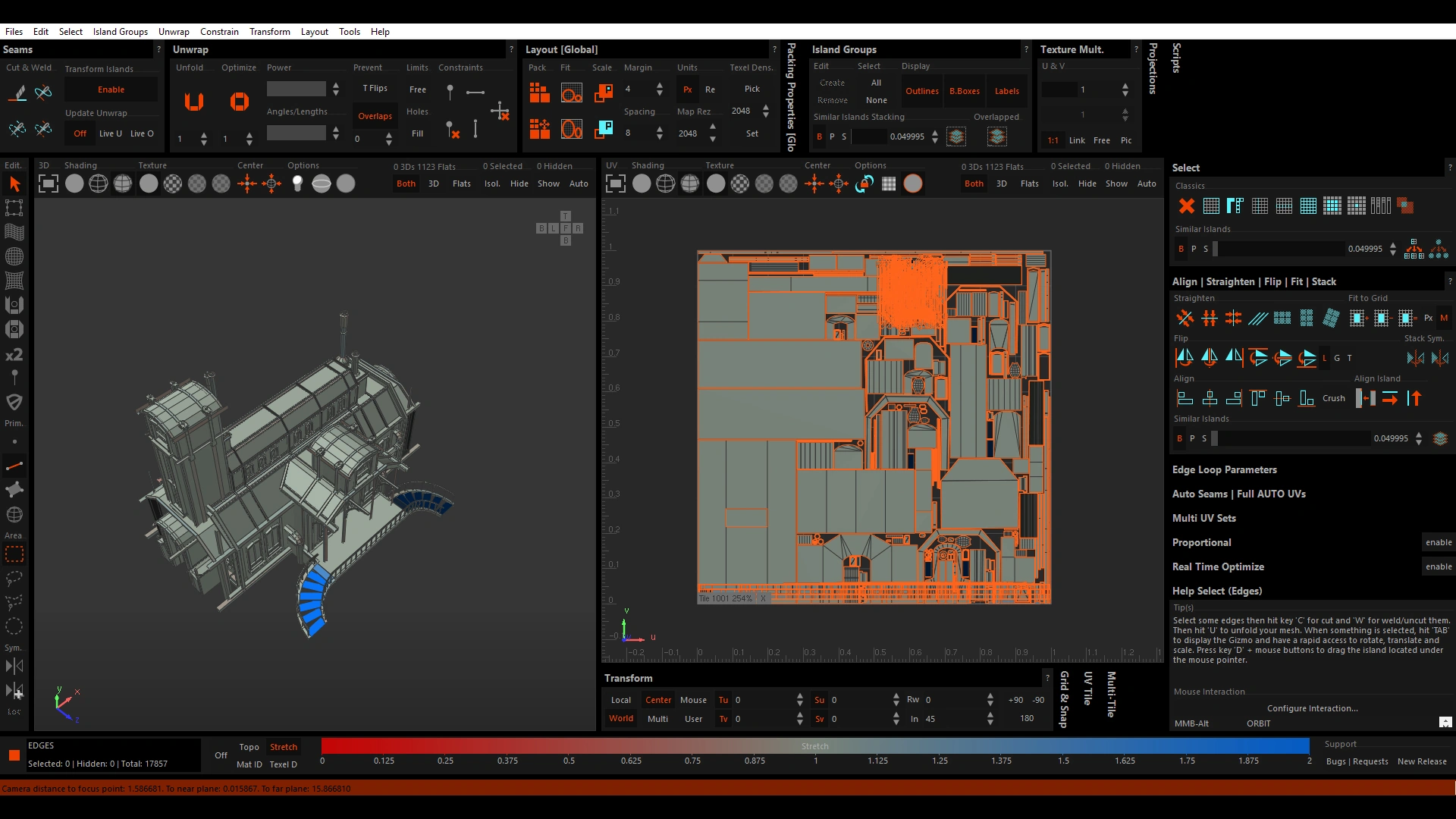Click the red X deselect icon in Classics
The height and width of the screenshot is (819, 1456).
tap(1187, 206)
